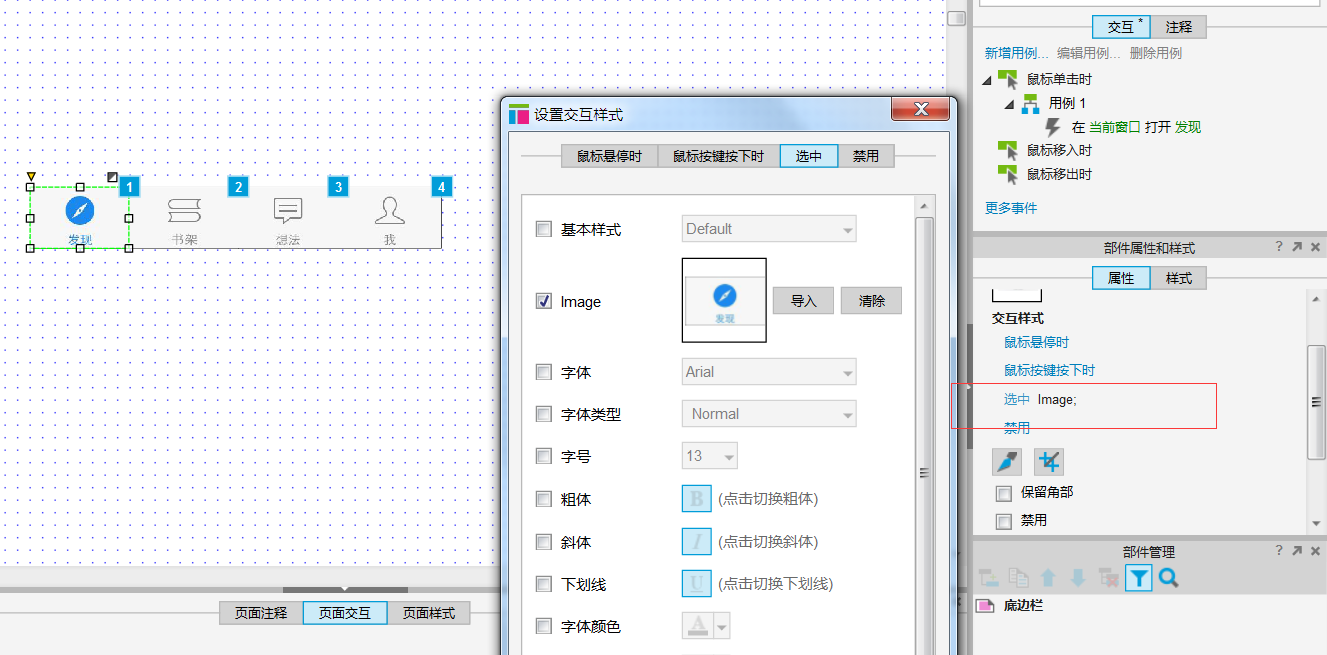The image size is (1327, 655).
Task: Enable the 字体颜色 checkbox
Action: (544, 626)
